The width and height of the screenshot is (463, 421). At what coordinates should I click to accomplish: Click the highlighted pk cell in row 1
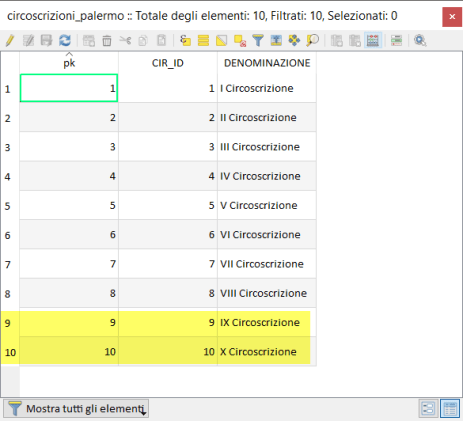click(x=69, y=88)
